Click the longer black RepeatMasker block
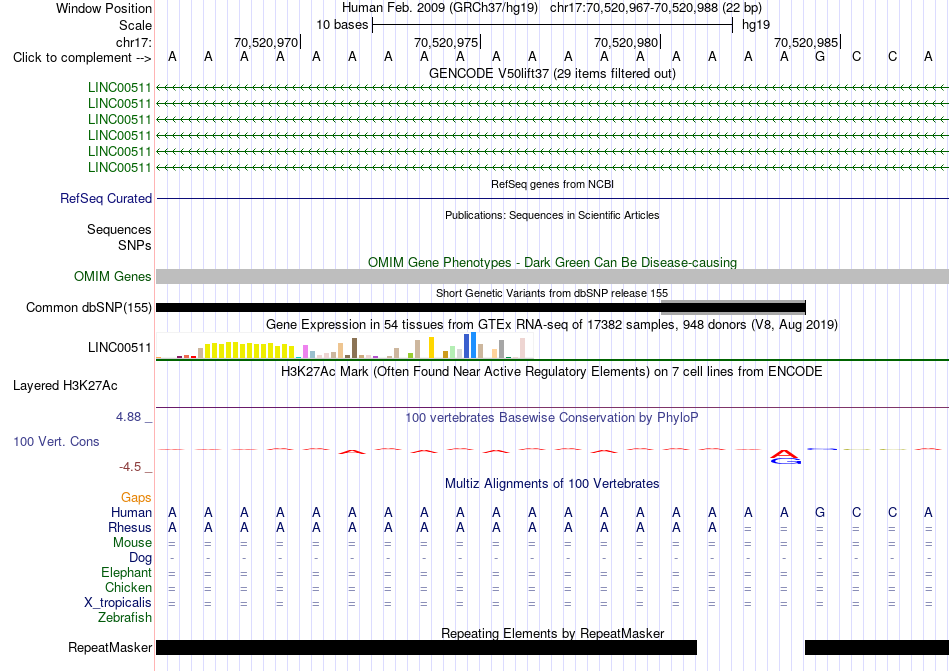This screenshot has width=950, height=671. 427,647
